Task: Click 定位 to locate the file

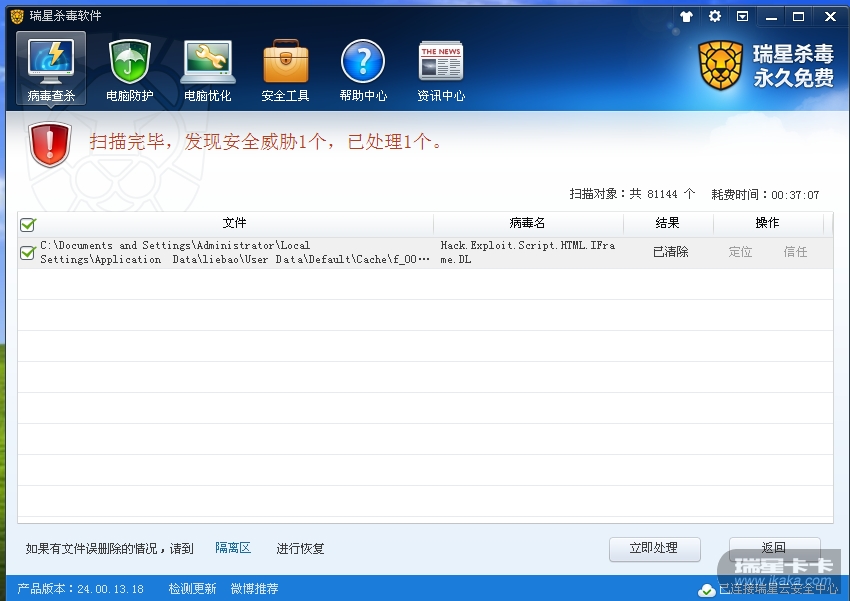Action: [740, 252]
